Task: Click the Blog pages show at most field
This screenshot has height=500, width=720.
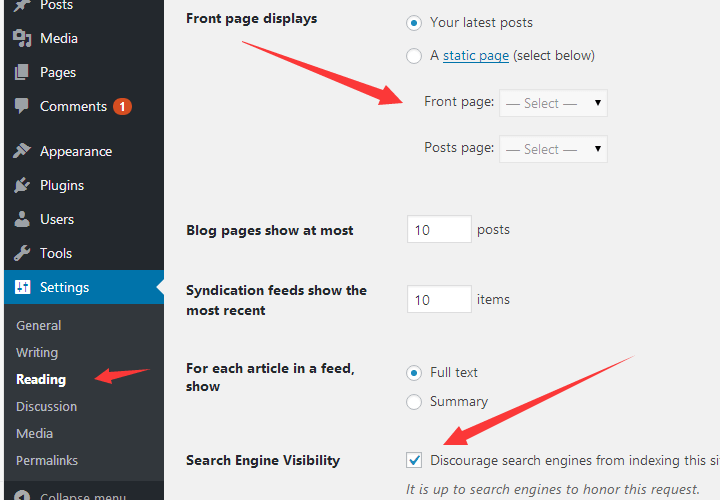Action: [439, 230]
